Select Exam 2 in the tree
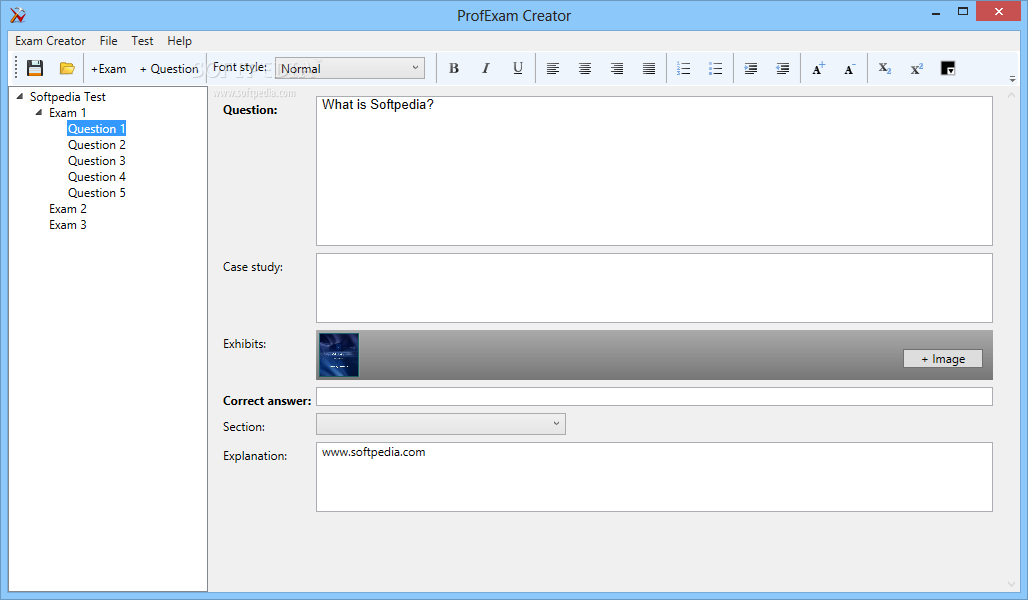1028x600 pixels. tap(68, 209)
